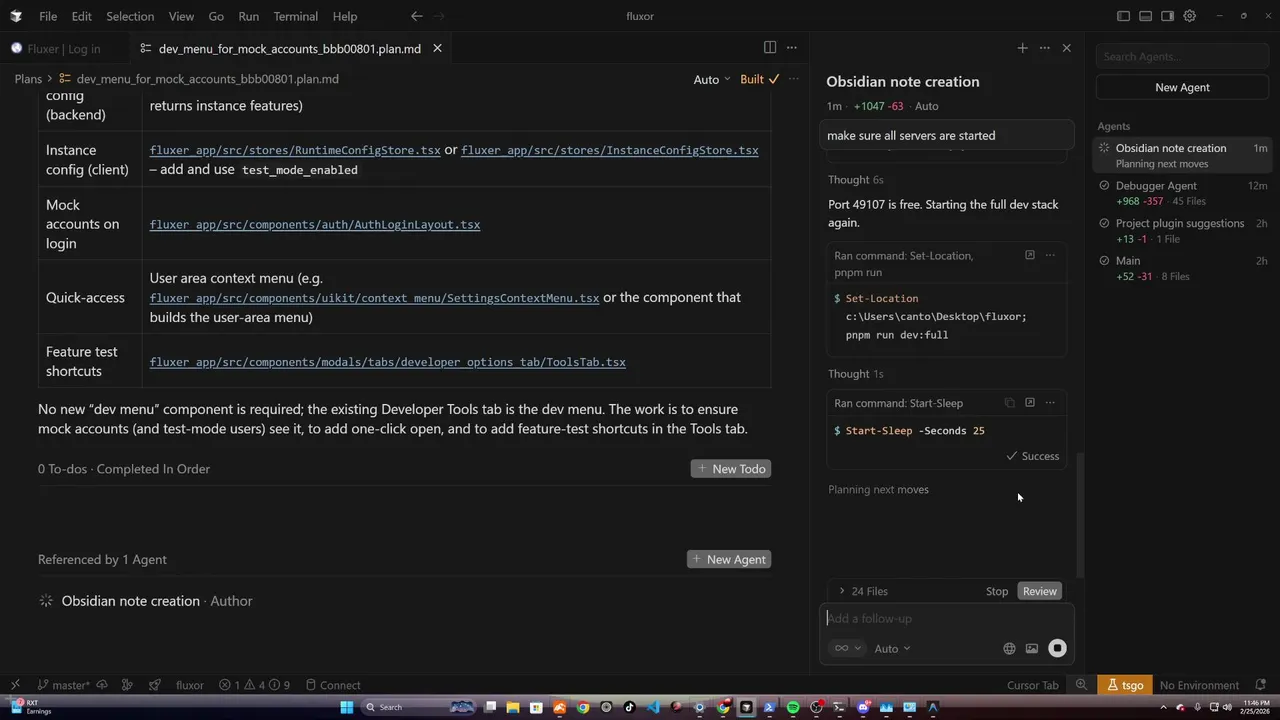The image size is (1280, 720).
Task: Attach an image with the image icon
Action: click(1032, 649)
